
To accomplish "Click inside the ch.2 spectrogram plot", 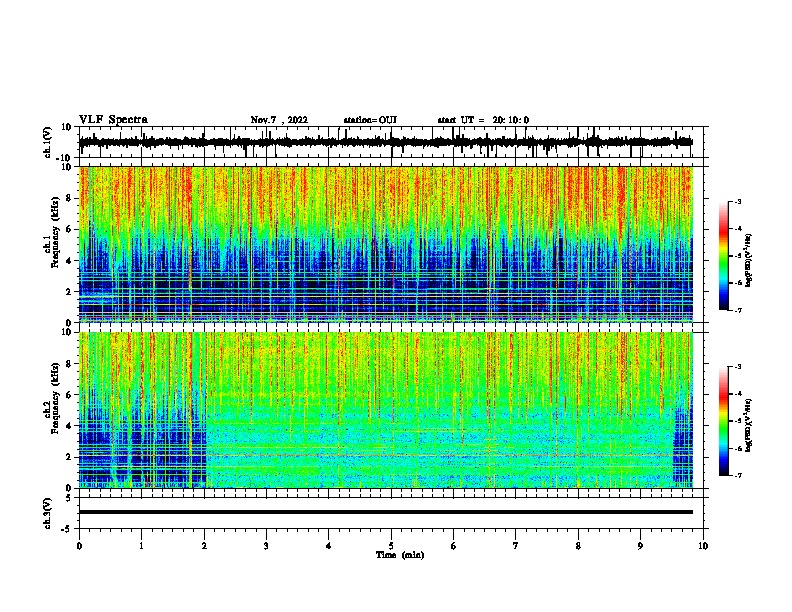I will (x=385, y=410).
